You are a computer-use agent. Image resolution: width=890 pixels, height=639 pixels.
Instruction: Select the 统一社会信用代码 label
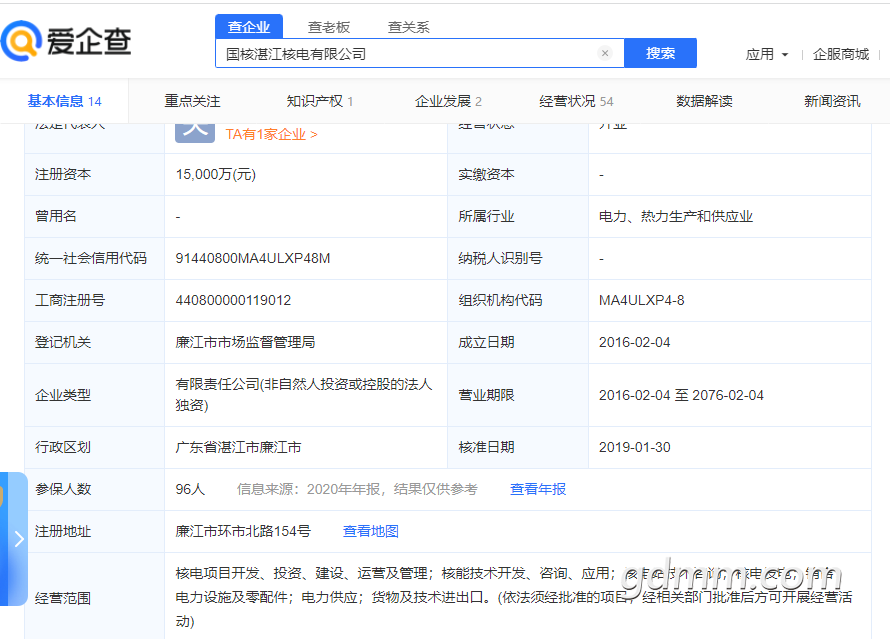pos(91,259)
